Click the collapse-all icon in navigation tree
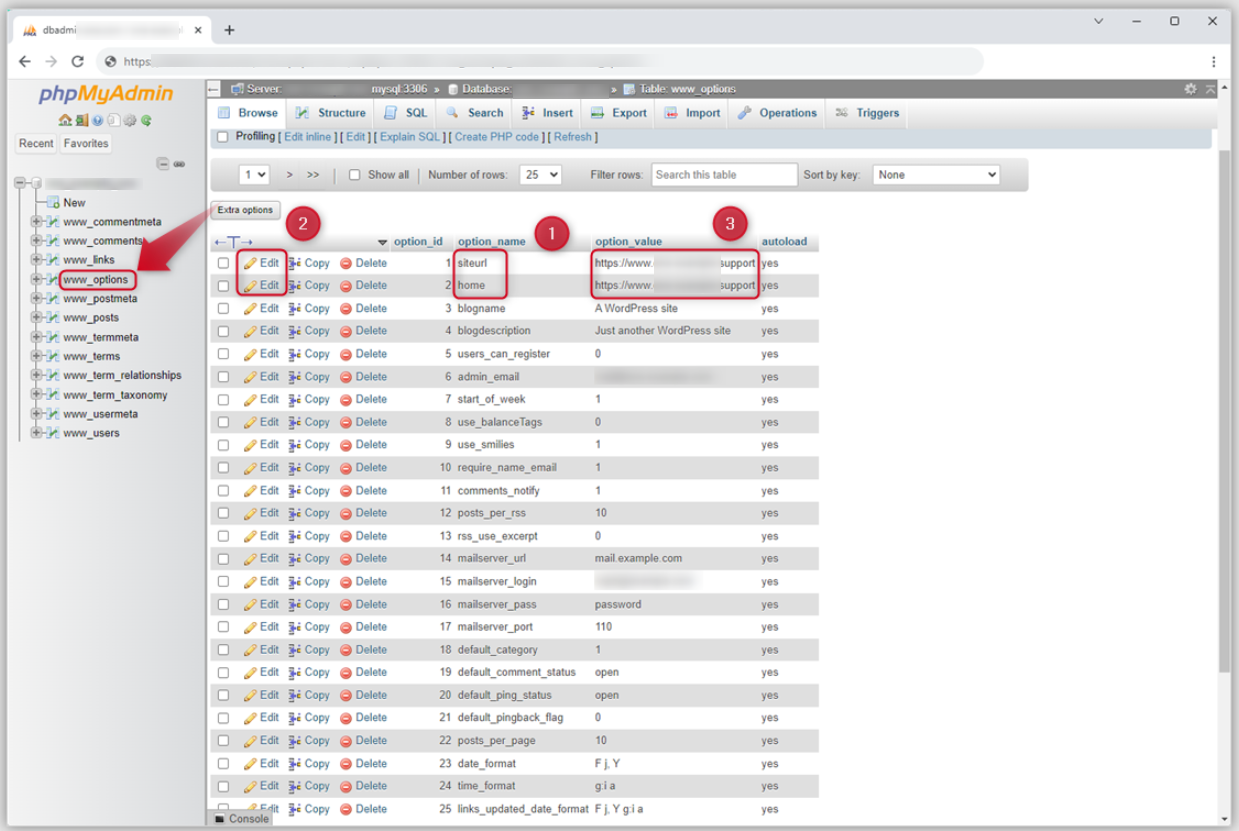This screenshot has height=831, width=1239. pos(163,164)
